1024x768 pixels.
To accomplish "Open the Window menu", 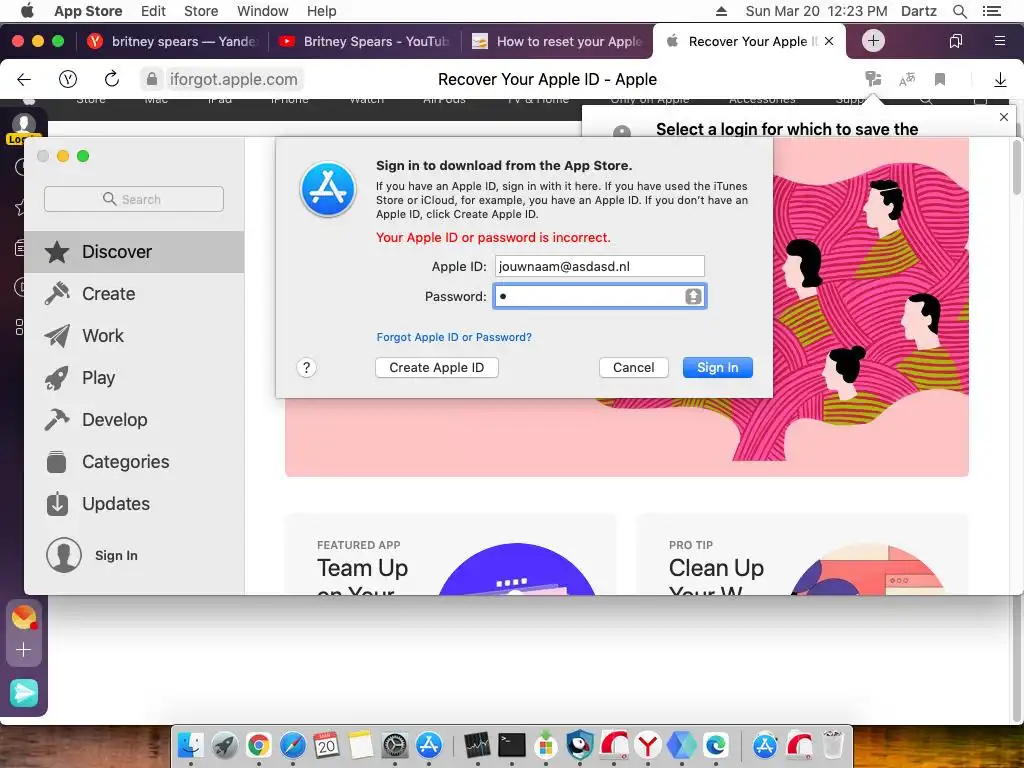I will click(263, 11).
